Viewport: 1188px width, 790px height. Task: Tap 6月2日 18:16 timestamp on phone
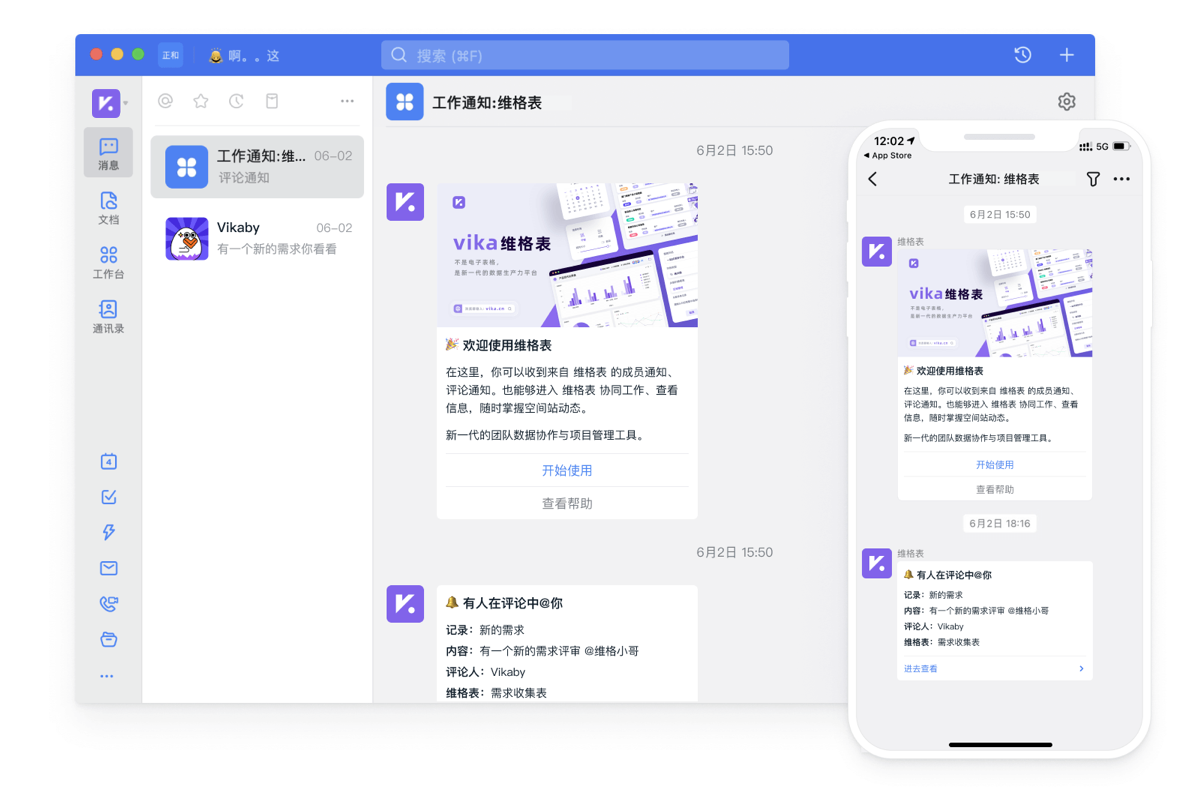tap(999, 523)
